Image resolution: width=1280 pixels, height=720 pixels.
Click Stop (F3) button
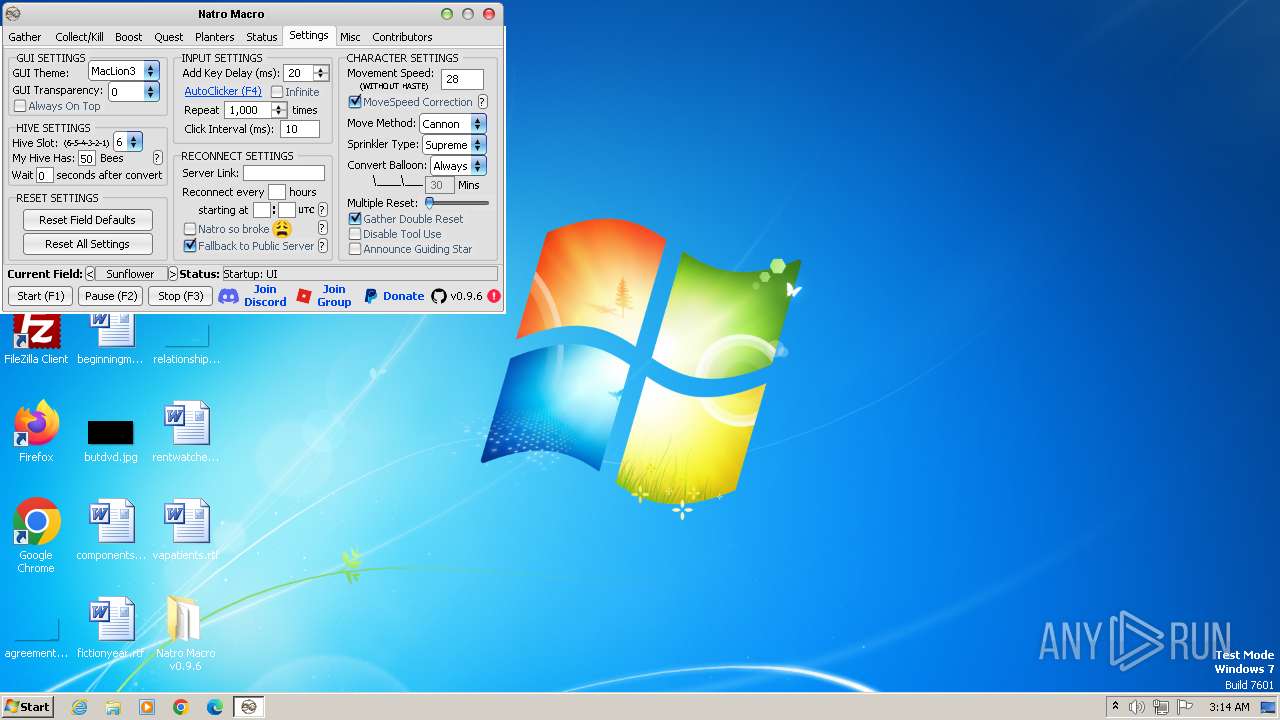point(181,296)
